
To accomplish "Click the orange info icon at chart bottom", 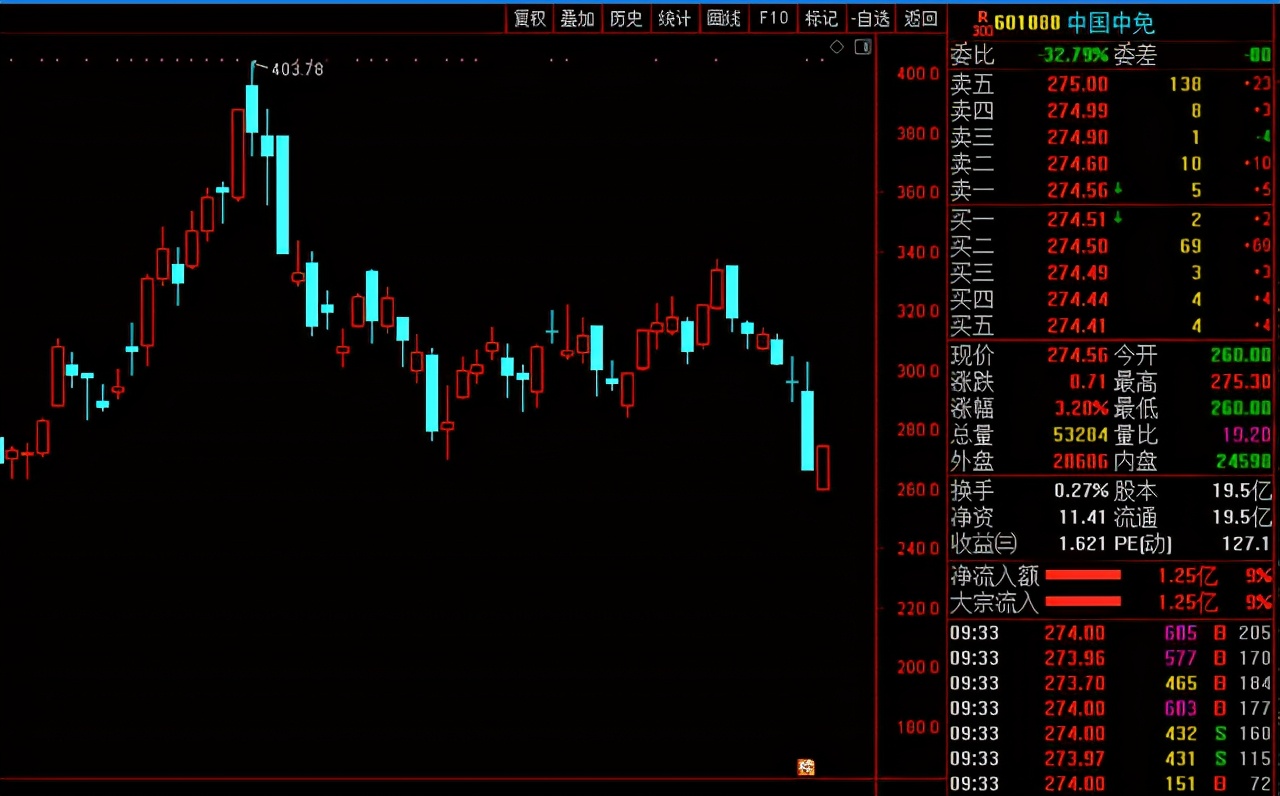I will (x=806, y=767).
